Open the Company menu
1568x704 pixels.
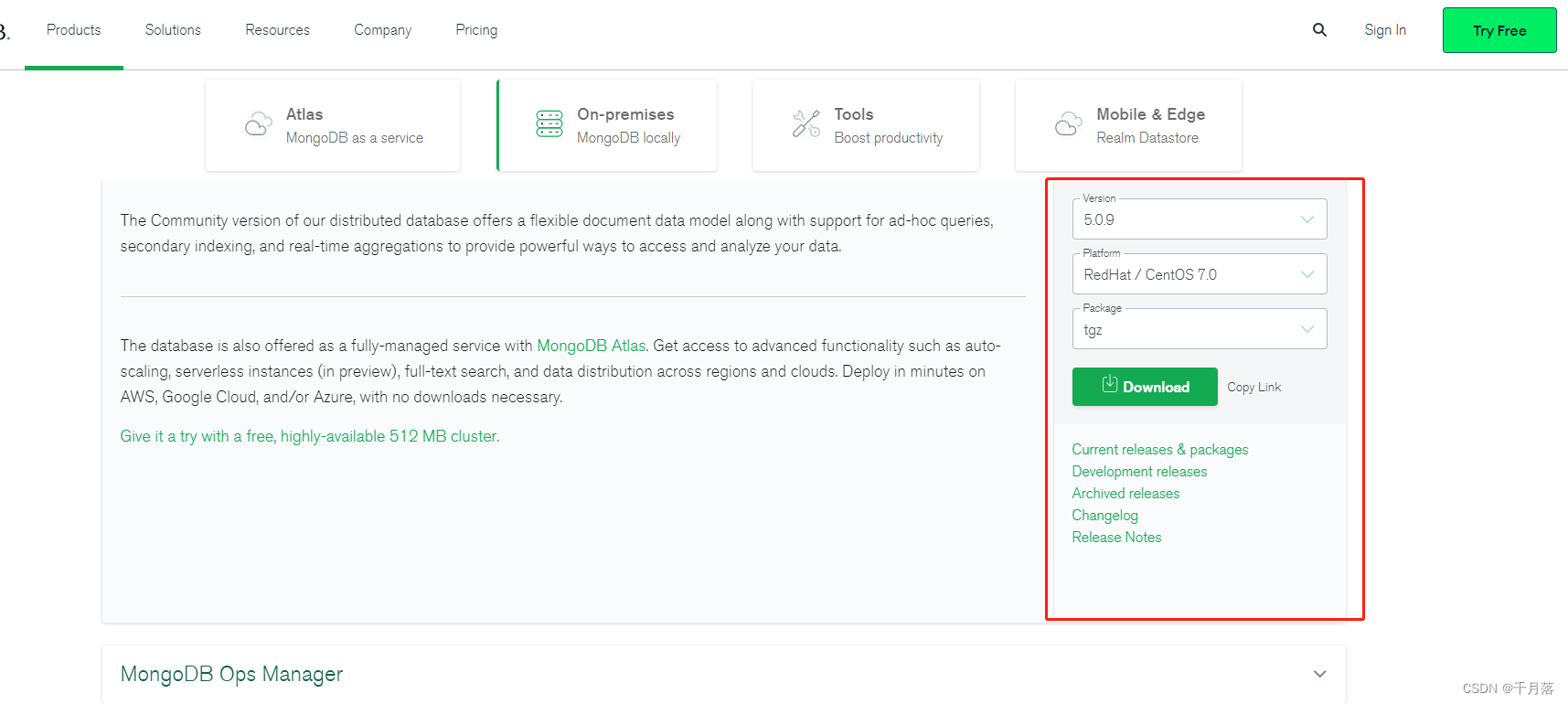pos(383,30)
